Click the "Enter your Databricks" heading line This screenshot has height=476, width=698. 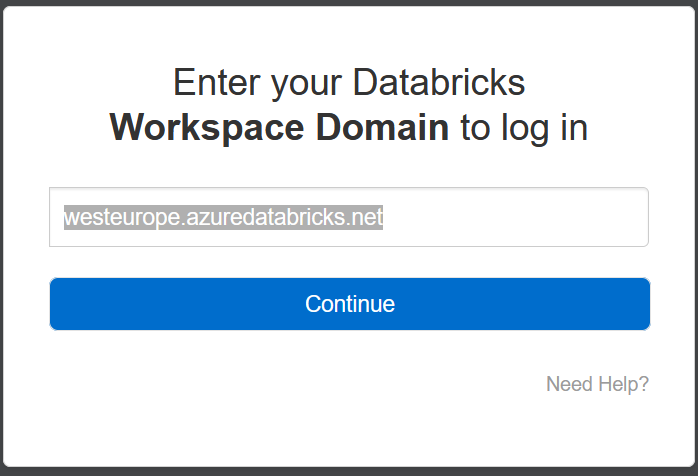[349, 82]
